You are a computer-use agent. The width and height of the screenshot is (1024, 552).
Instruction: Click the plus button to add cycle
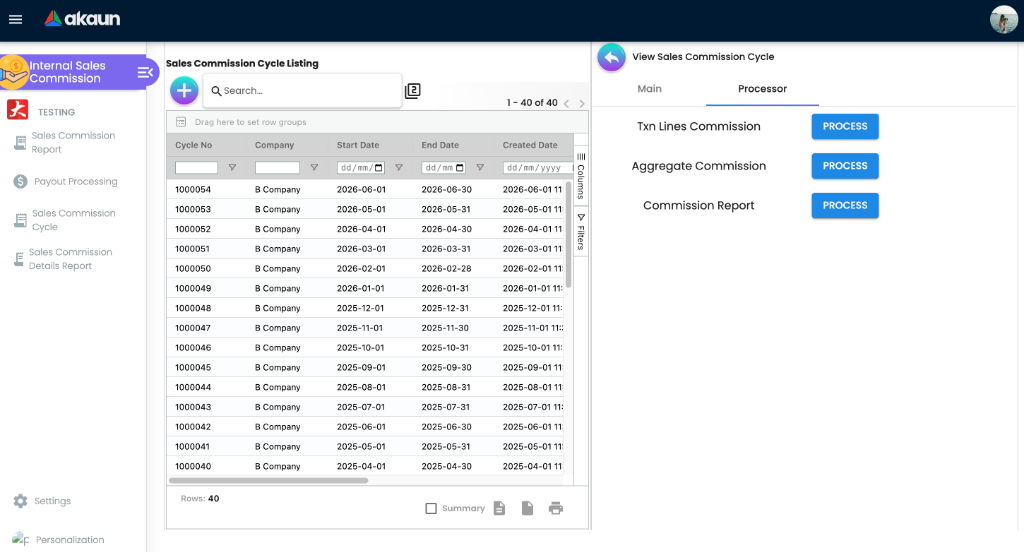(184, 90)
